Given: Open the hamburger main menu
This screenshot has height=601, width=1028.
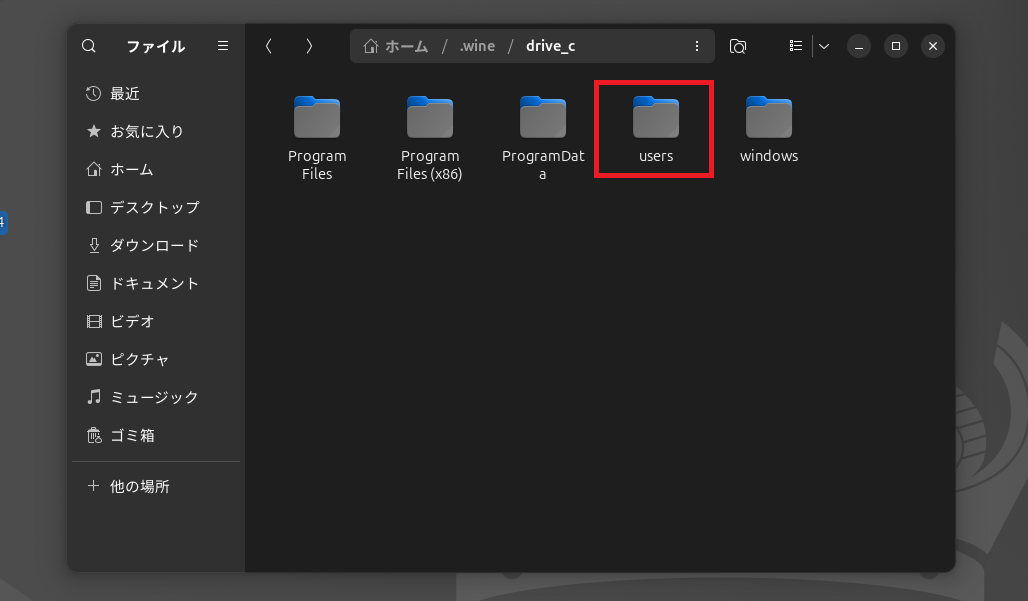Looking at the screenshot, I should (223, 46).
